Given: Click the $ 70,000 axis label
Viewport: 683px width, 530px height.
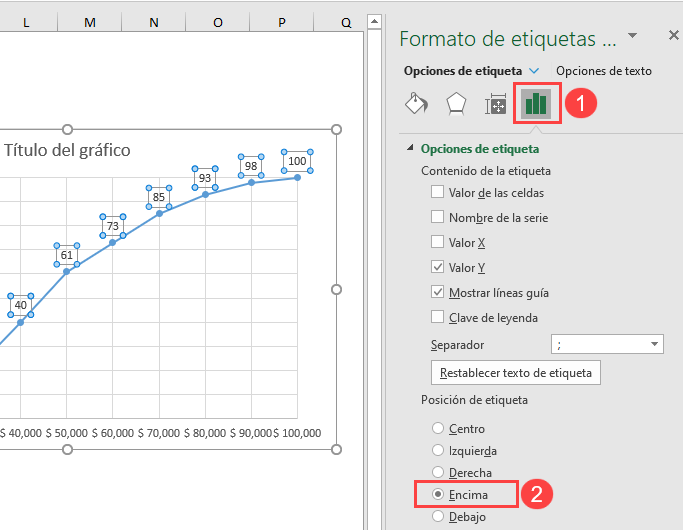Looking at the screenshot, I should point(159,433).
